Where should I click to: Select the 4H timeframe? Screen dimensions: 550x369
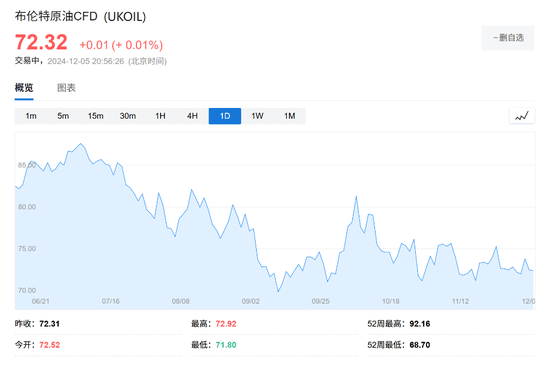tap(192, 116)
